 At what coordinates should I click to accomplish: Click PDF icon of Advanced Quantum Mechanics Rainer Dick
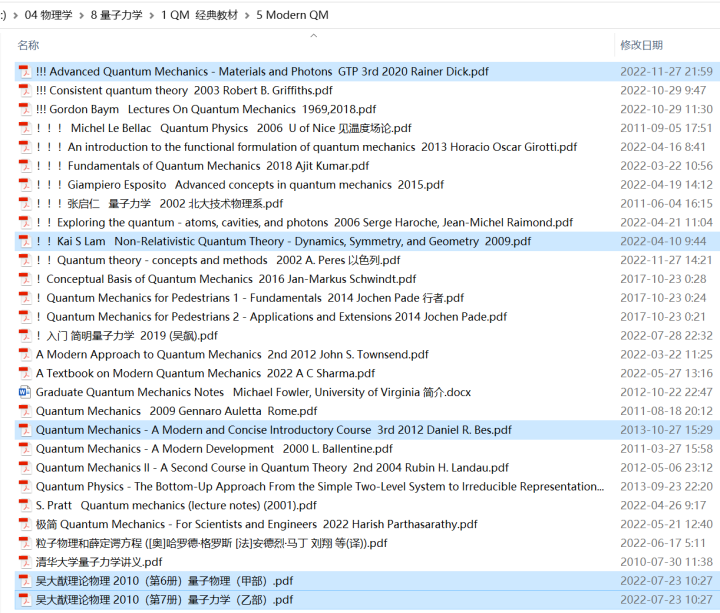point(24,72)
